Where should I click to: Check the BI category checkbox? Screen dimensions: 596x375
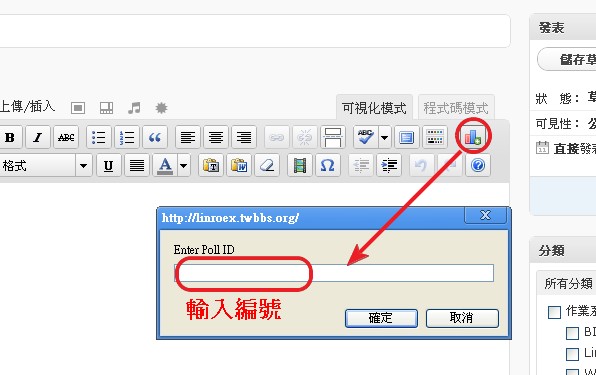(x=572, y=333)
